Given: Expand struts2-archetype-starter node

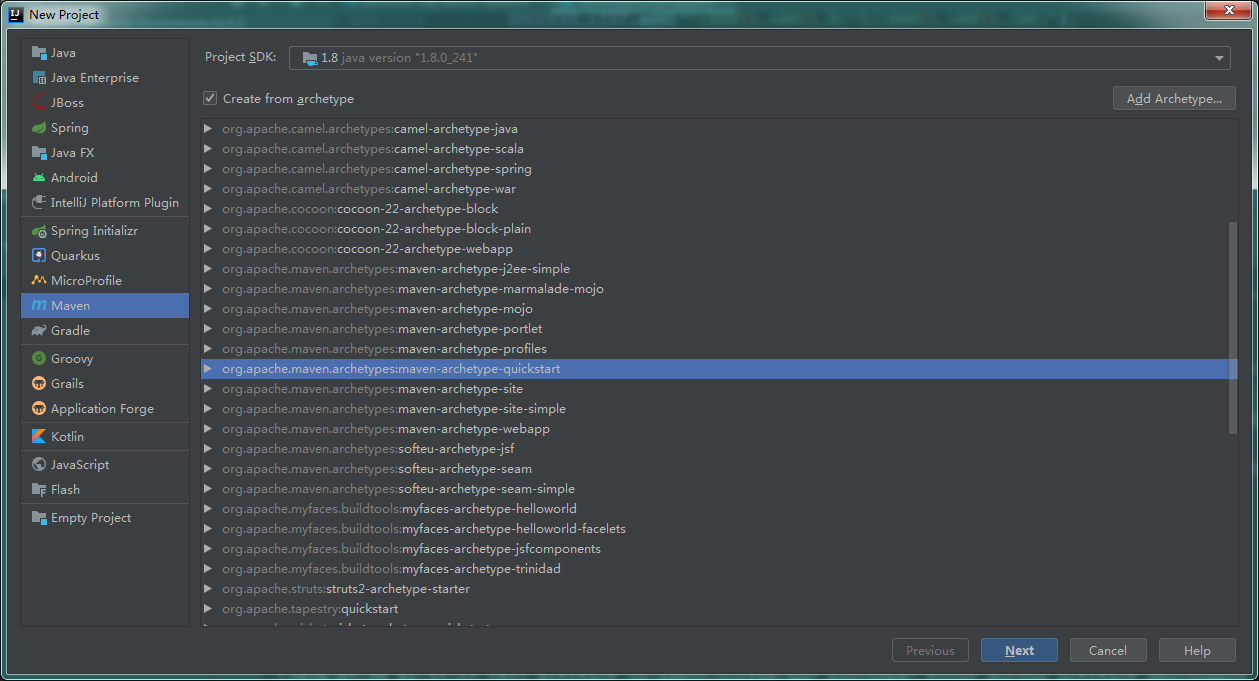Looking at the screenshot, I should 208,589.
